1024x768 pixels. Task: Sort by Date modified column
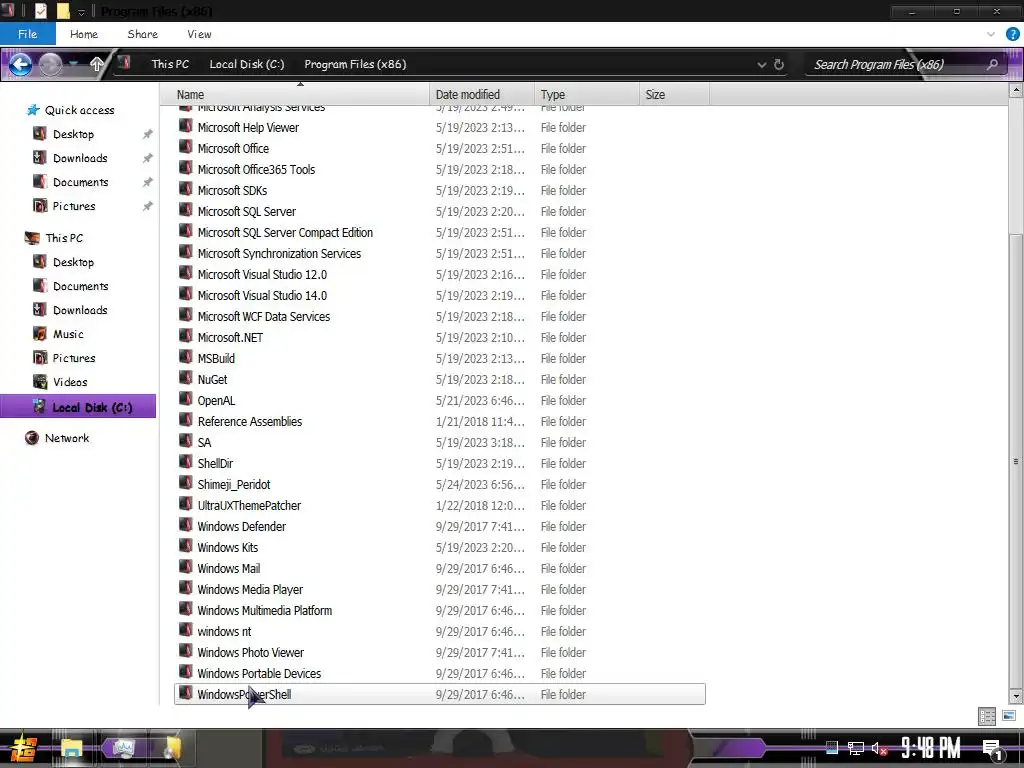pos(482,95)
